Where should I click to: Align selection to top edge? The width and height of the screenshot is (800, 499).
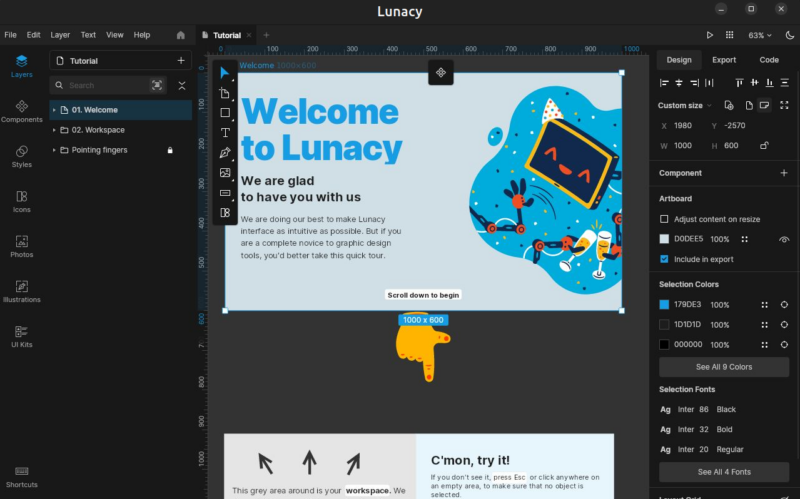click(x=739, y=83)
